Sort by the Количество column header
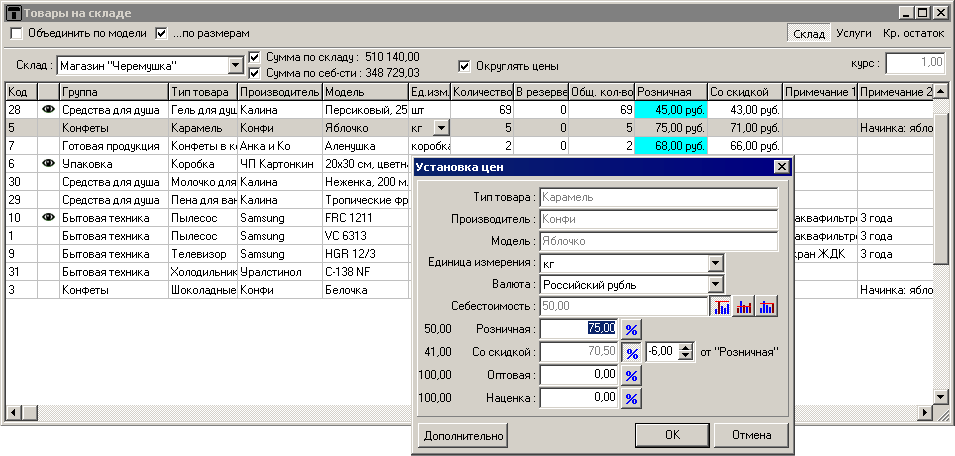The height and width of the screenshot is (456, 955). point(482,92)
